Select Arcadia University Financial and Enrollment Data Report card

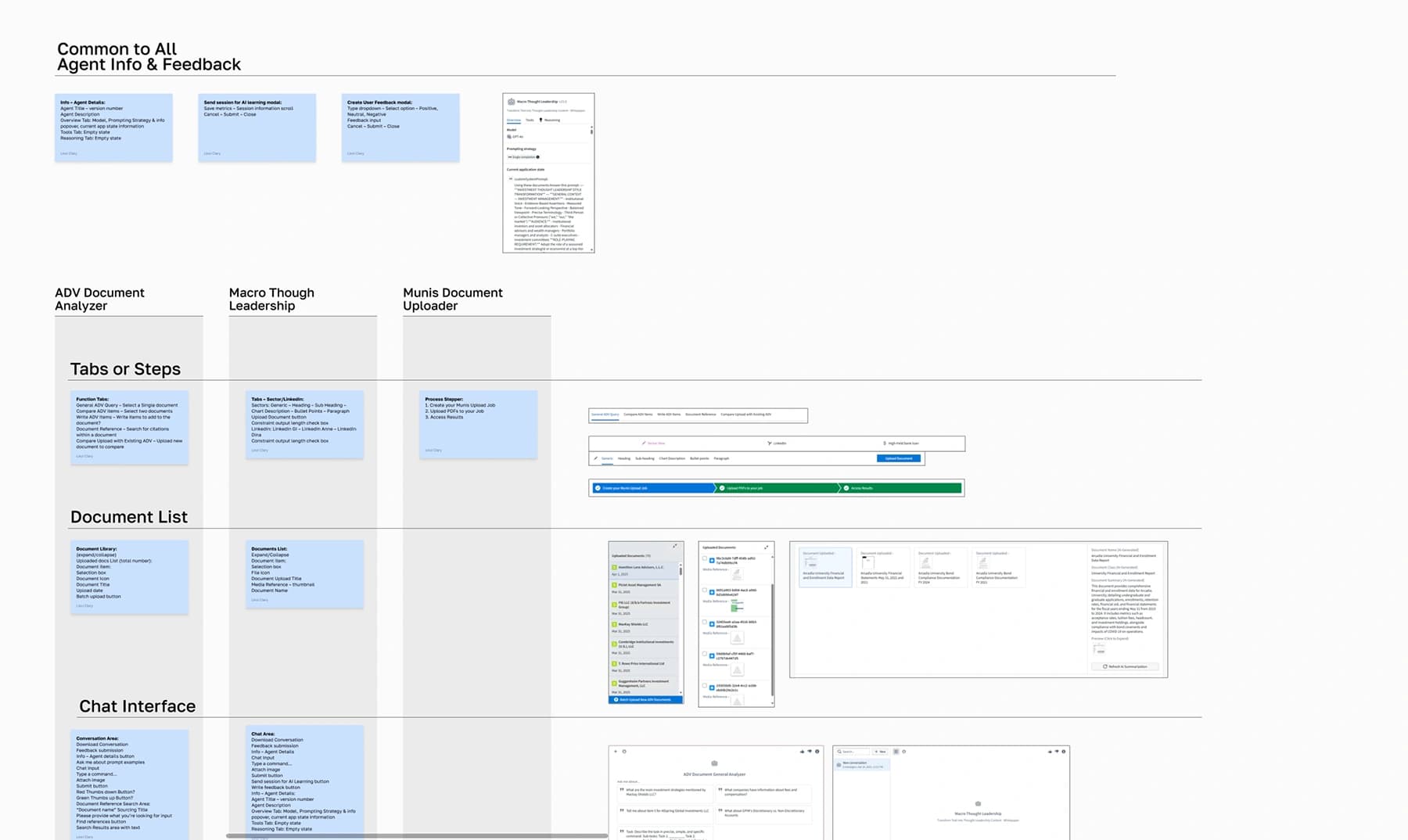click(825, 567)
